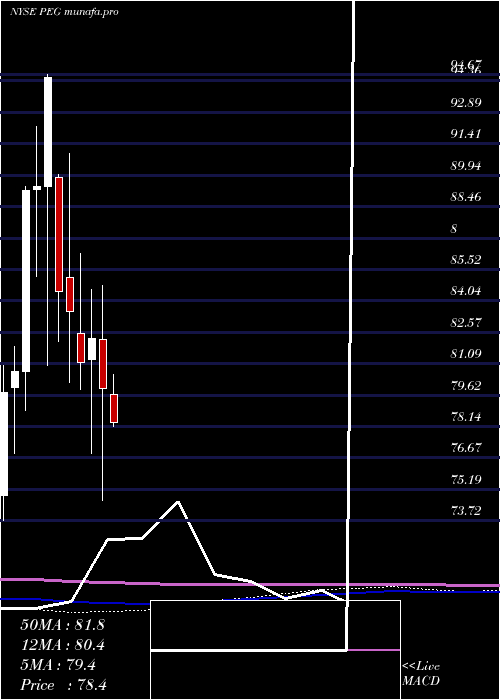This screenshot has width=500, height=700.
Task: Click the 88.46 price axis label
Action: coord(466,197)
